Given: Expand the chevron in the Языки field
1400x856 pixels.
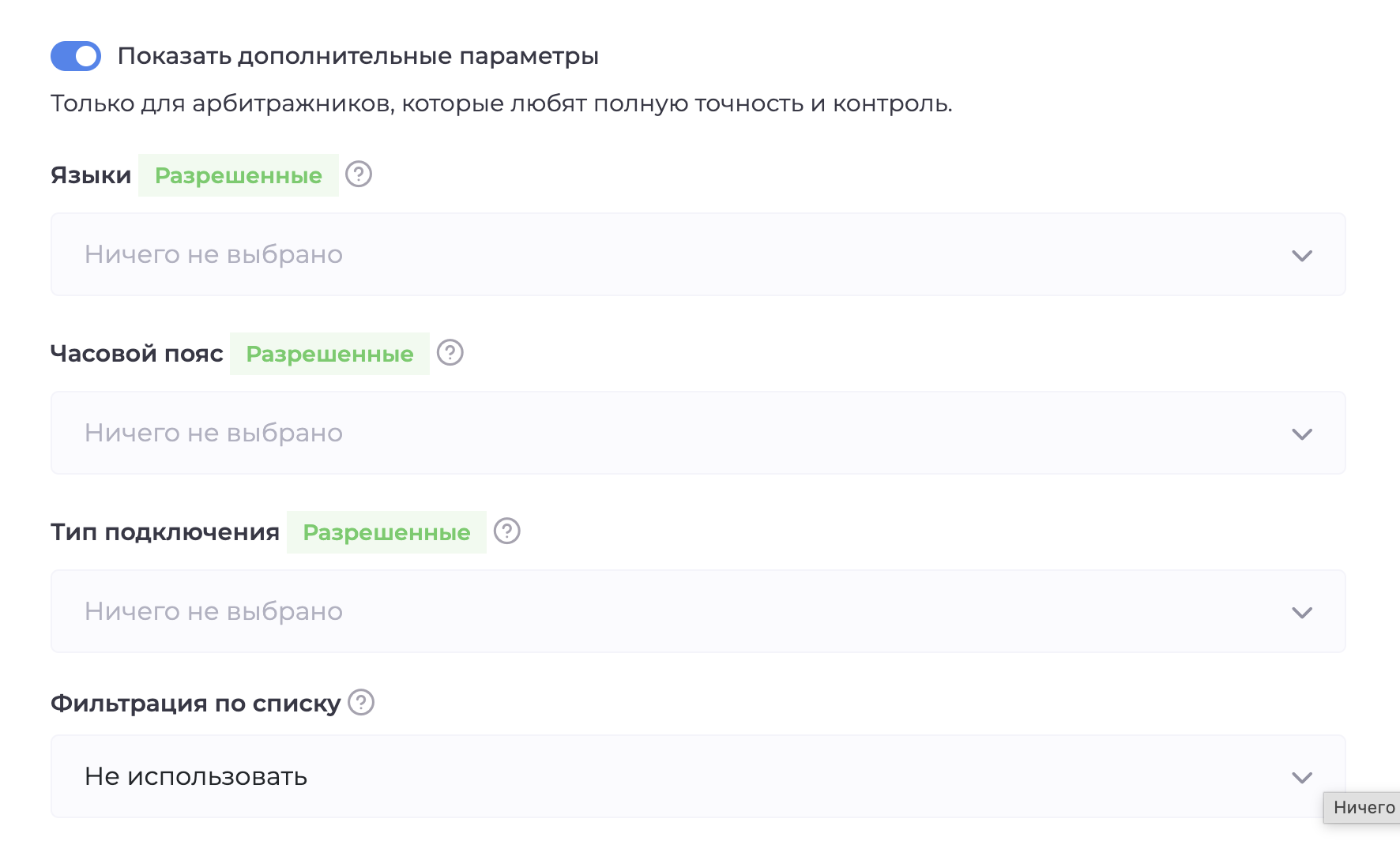Looking at the screenshot, I should point(1302,254).
